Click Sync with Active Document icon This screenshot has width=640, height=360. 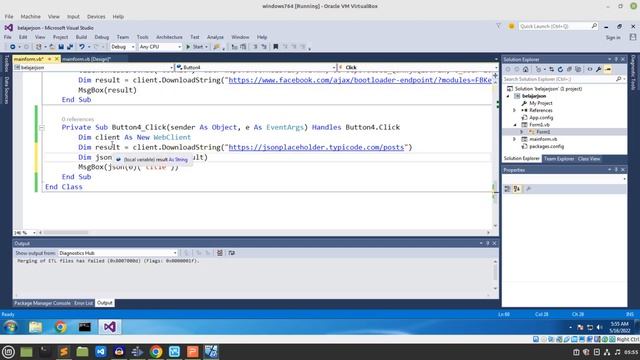click(x=551, y=69)
